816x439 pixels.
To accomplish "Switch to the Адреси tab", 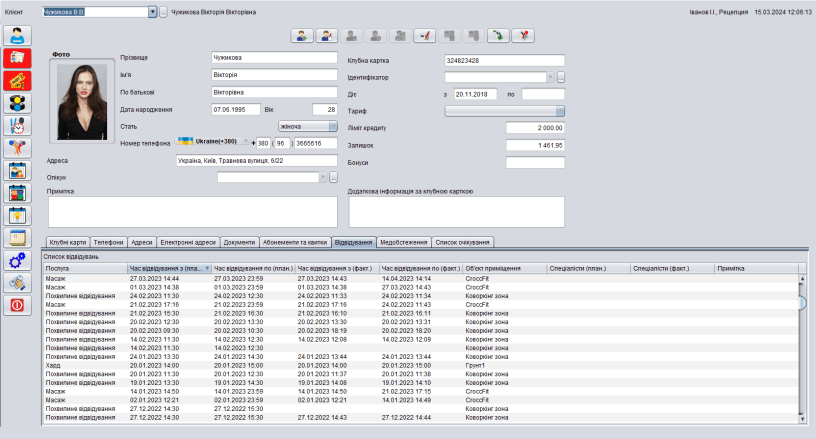I will click(142, 242).
